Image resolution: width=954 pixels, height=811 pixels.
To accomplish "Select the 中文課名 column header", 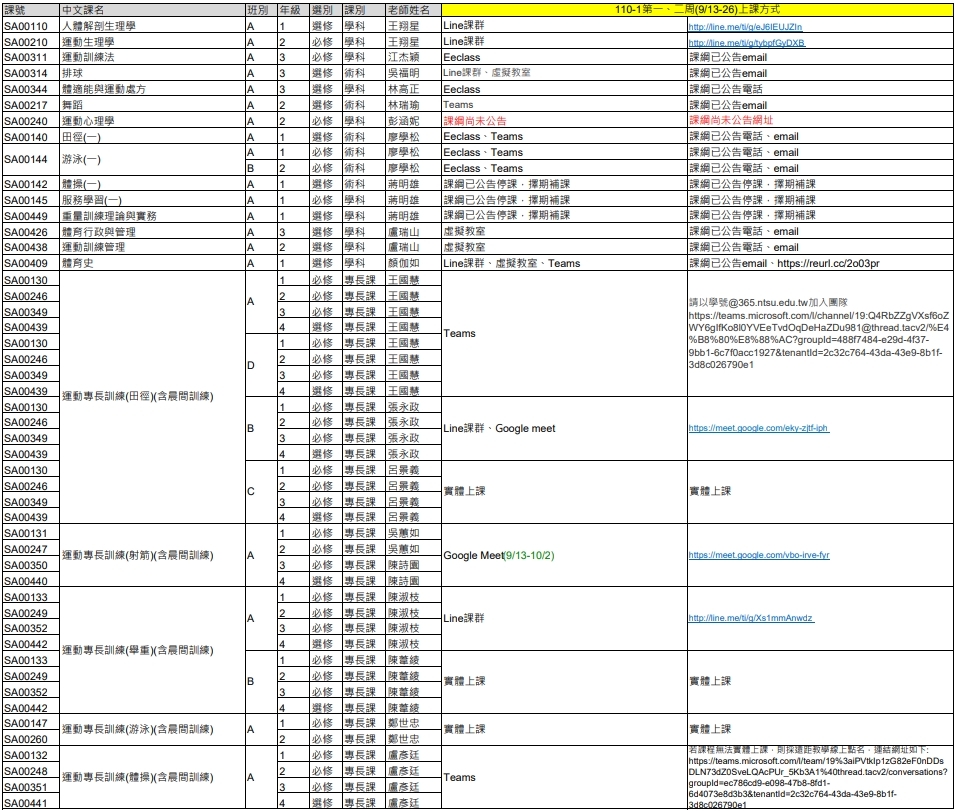I will tap(153, 10).
